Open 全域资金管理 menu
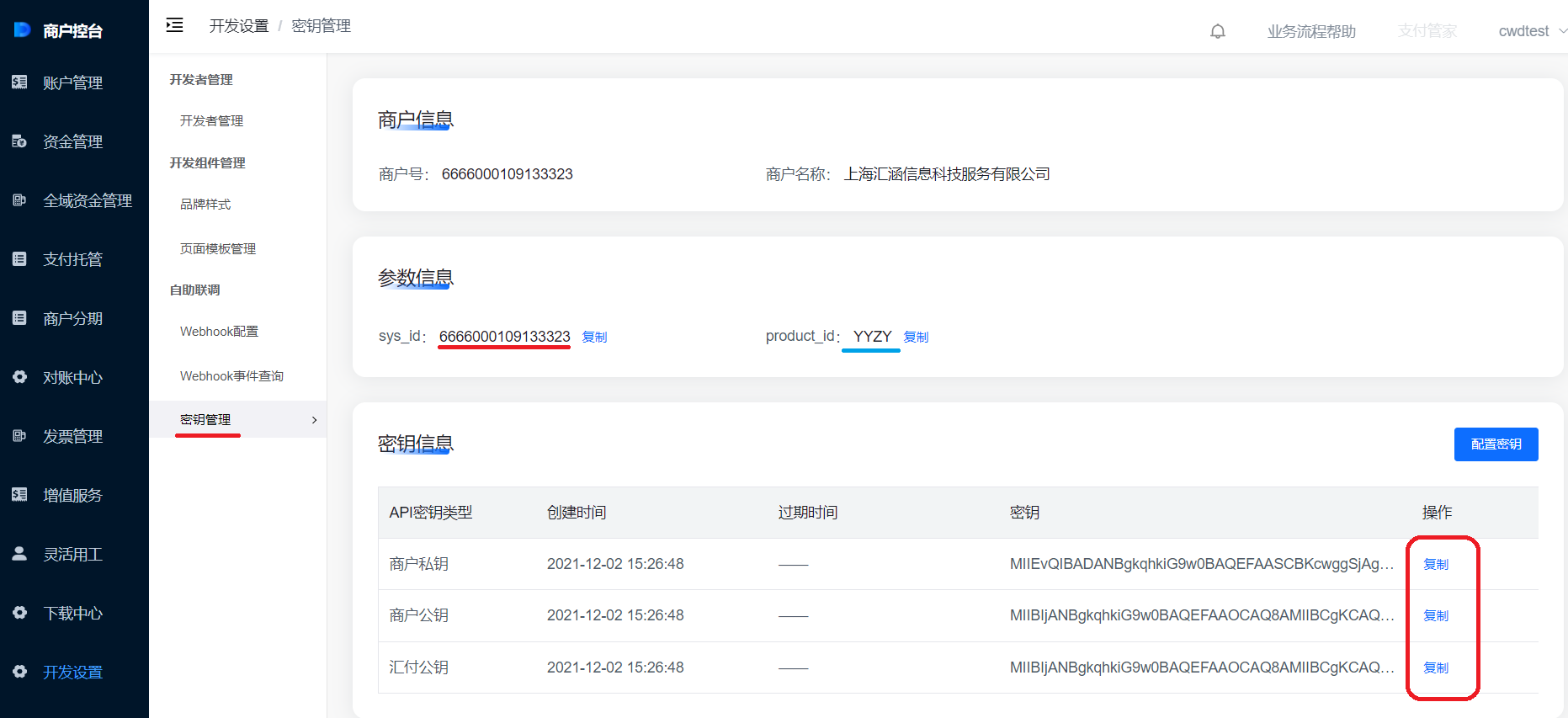 point(88,200)
